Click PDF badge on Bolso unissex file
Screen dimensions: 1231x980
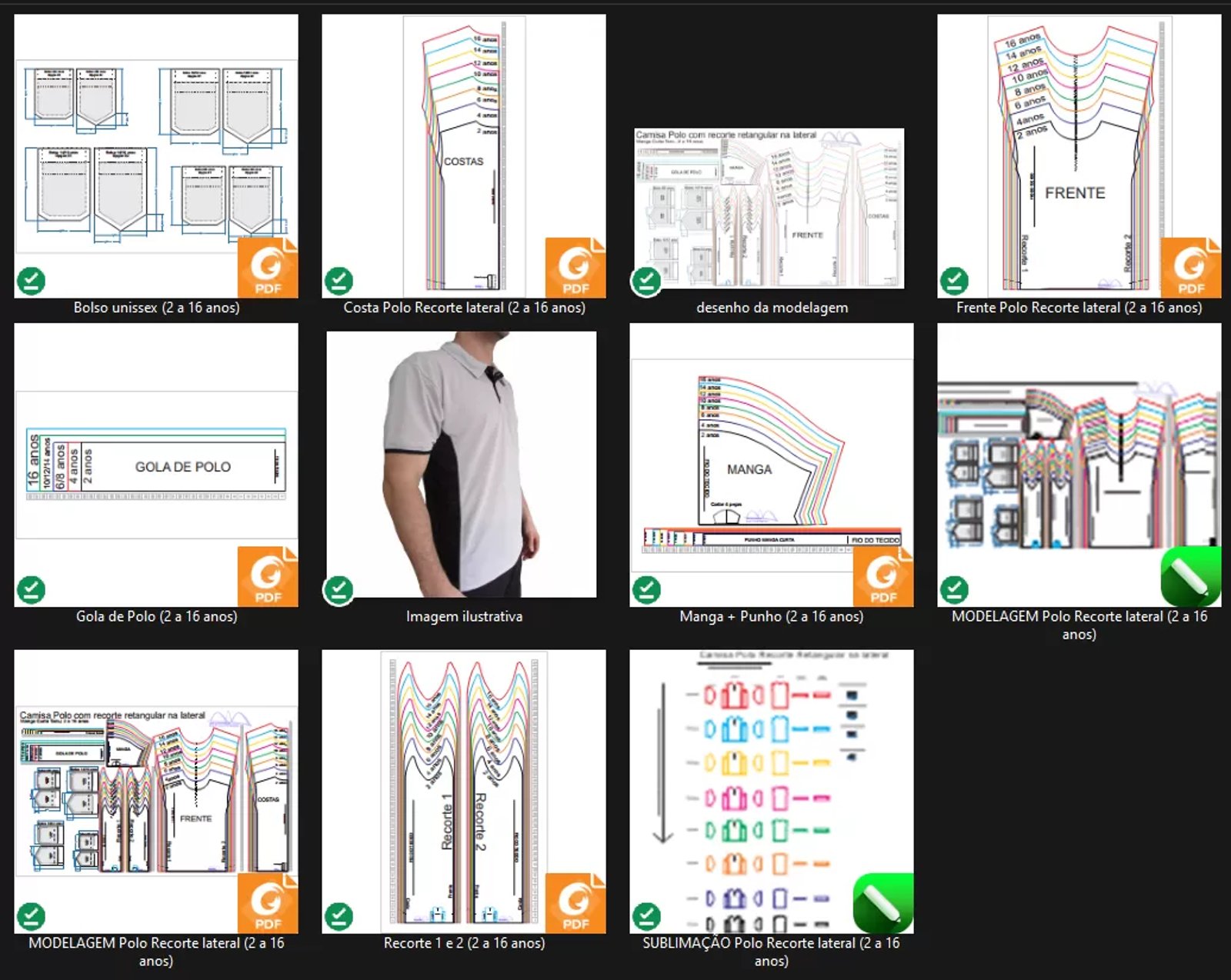coord(267,268)
